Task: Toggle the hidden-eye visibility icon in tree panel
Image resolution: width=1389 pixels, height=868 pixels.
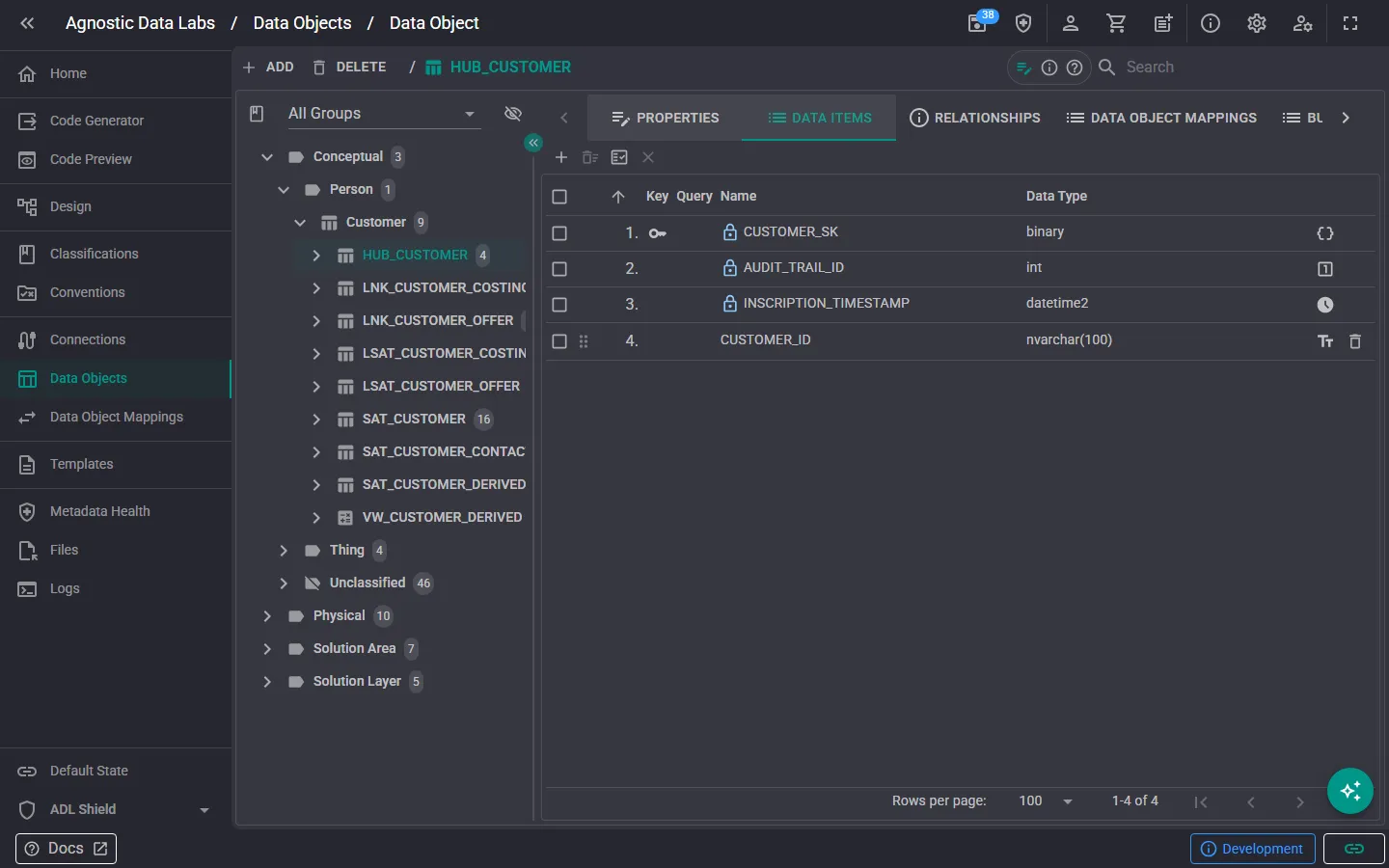Action: click(x=513, y=114)
